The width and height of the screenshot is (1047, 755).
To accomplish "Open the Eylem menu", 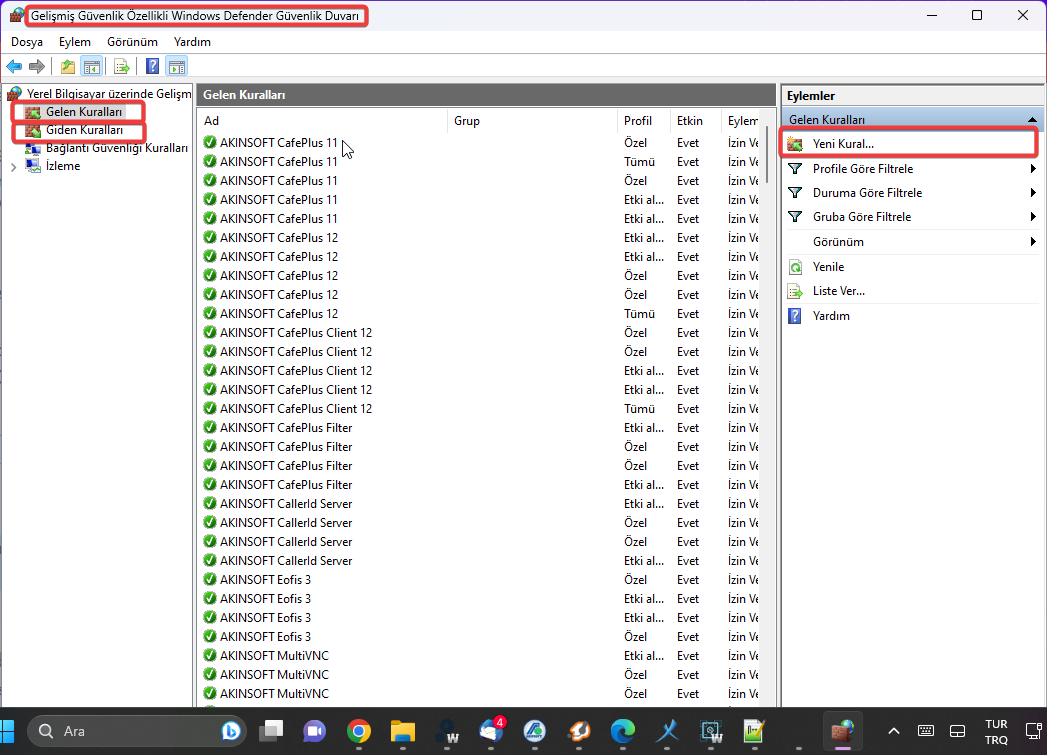I will point(75,42).
